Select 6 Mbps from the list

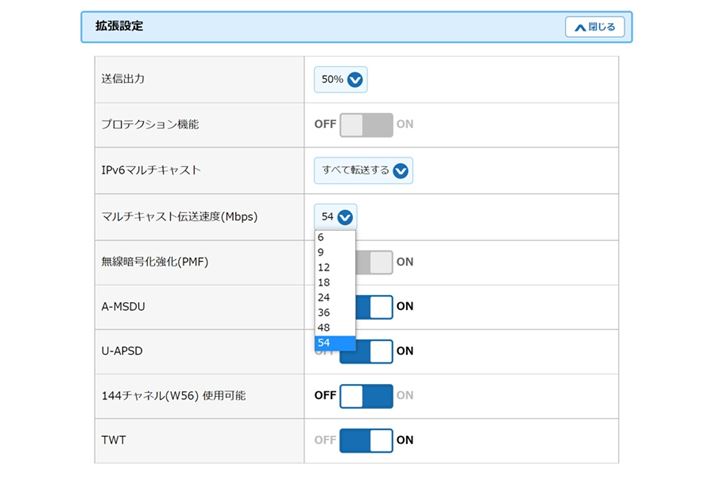pos(334,238)
